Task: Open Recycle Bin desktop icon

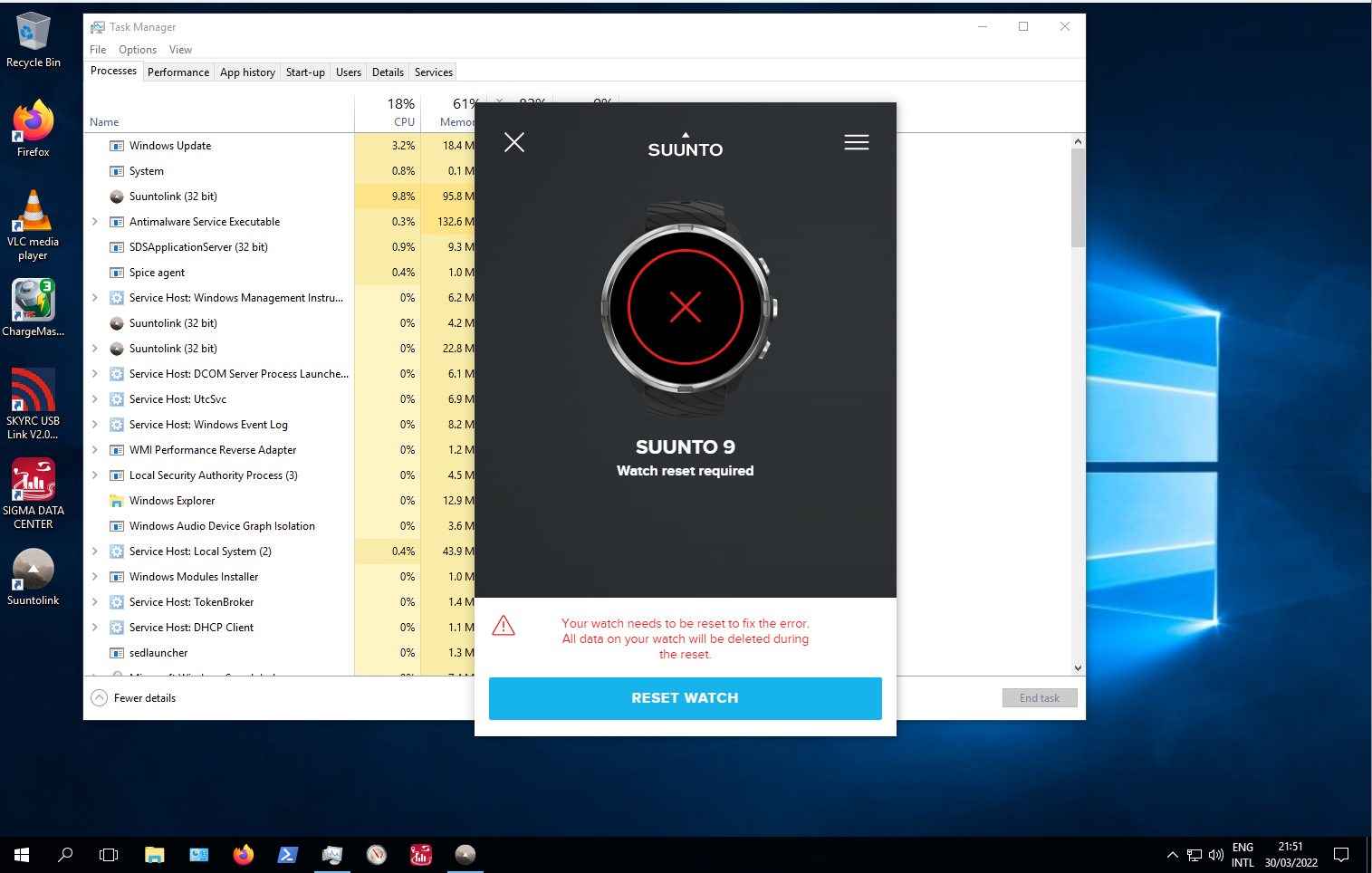Action: 34,41
